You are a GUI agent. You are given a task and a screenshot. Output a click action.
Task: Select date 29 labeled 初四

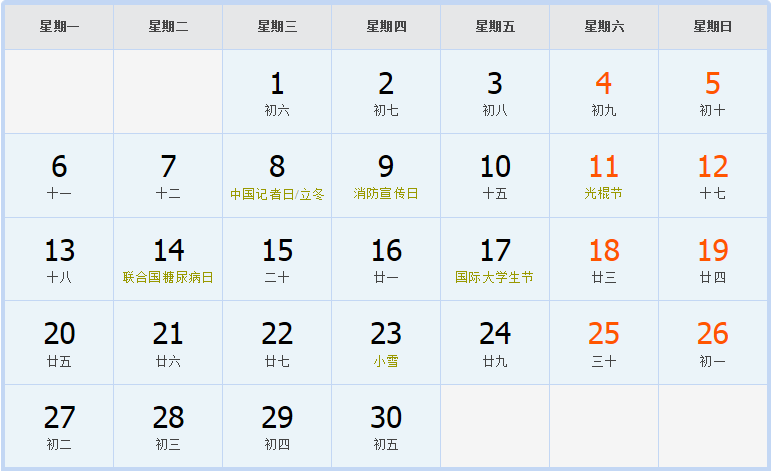(277, 426)
